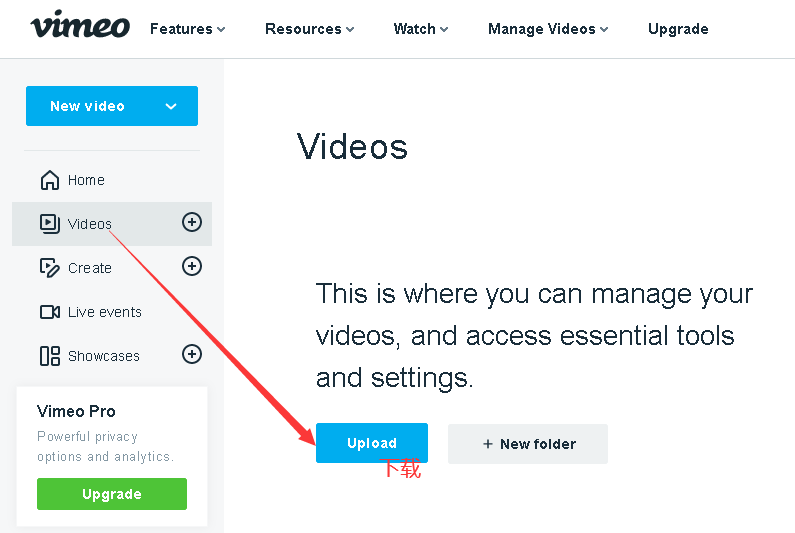Expand the New video dropdown arrow
The height and width of the screenshot is (533, 795).
point(171,106)
